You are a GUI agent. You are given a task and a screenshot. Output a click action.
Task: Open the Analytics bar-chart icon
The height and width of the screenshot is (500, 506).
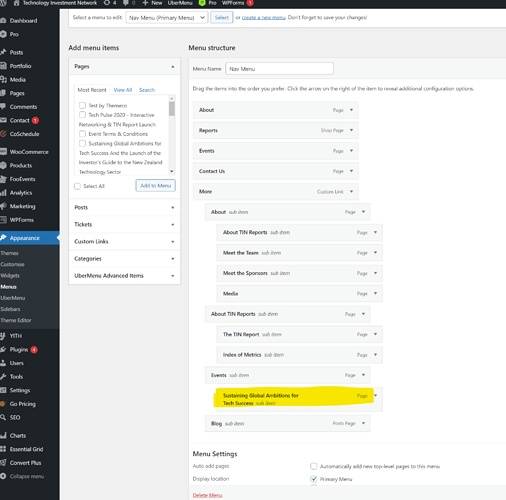pyautogui.click(x=3, y=193)
